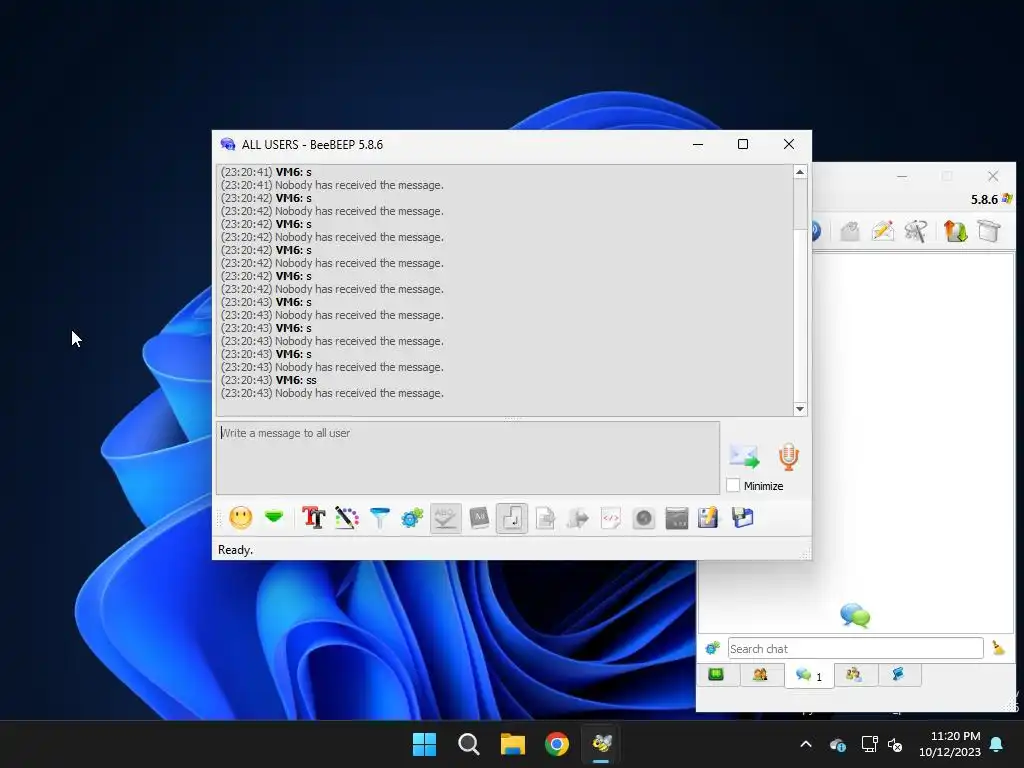1024x768 pixels.
Task: Click the dark window screenshot icon
Action: [677, 518]
